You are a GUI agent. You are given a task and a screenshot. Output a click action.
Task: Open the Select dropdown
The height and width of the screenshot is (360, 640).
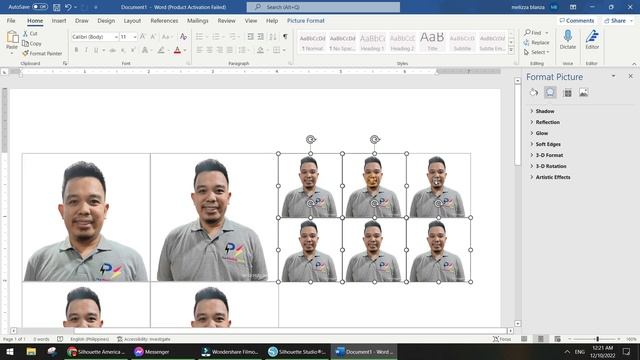(537, 52)
